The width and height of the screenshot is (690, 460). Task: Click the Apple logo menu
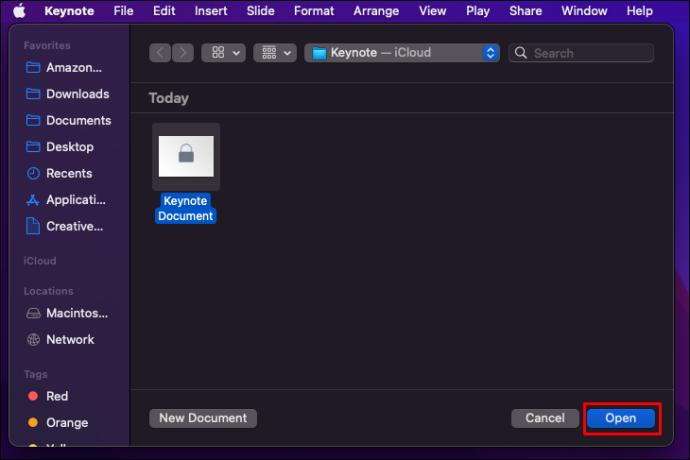(x=19, y=11)
